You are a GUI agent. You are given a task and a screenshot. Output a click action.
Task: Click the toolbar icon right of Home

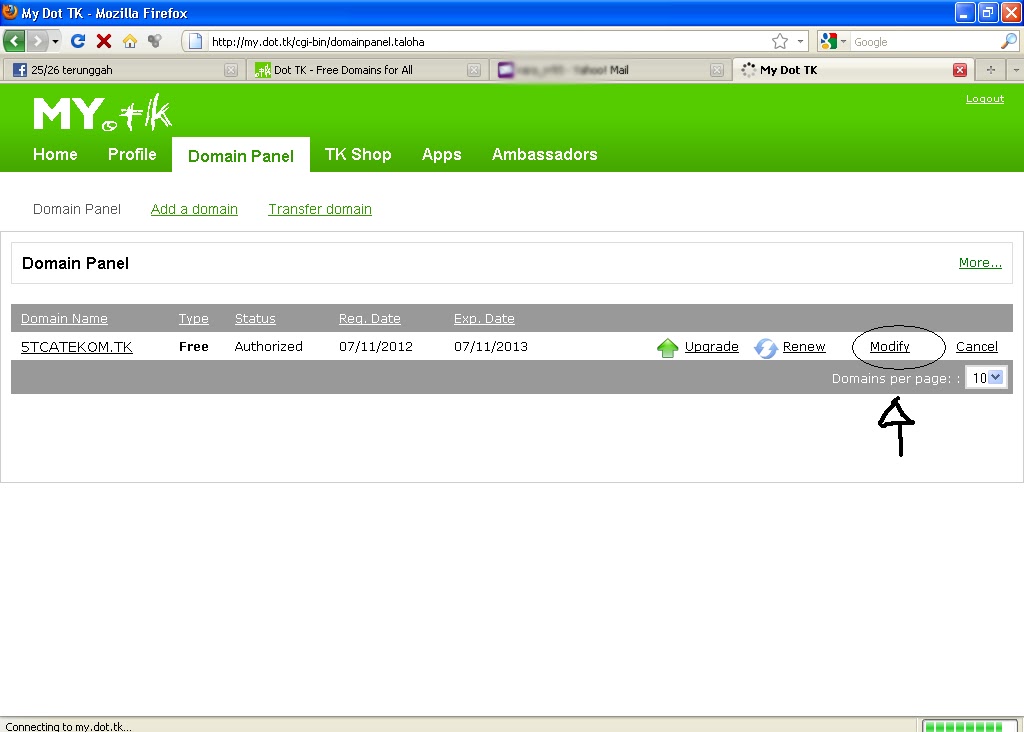[x=155, y=41]
